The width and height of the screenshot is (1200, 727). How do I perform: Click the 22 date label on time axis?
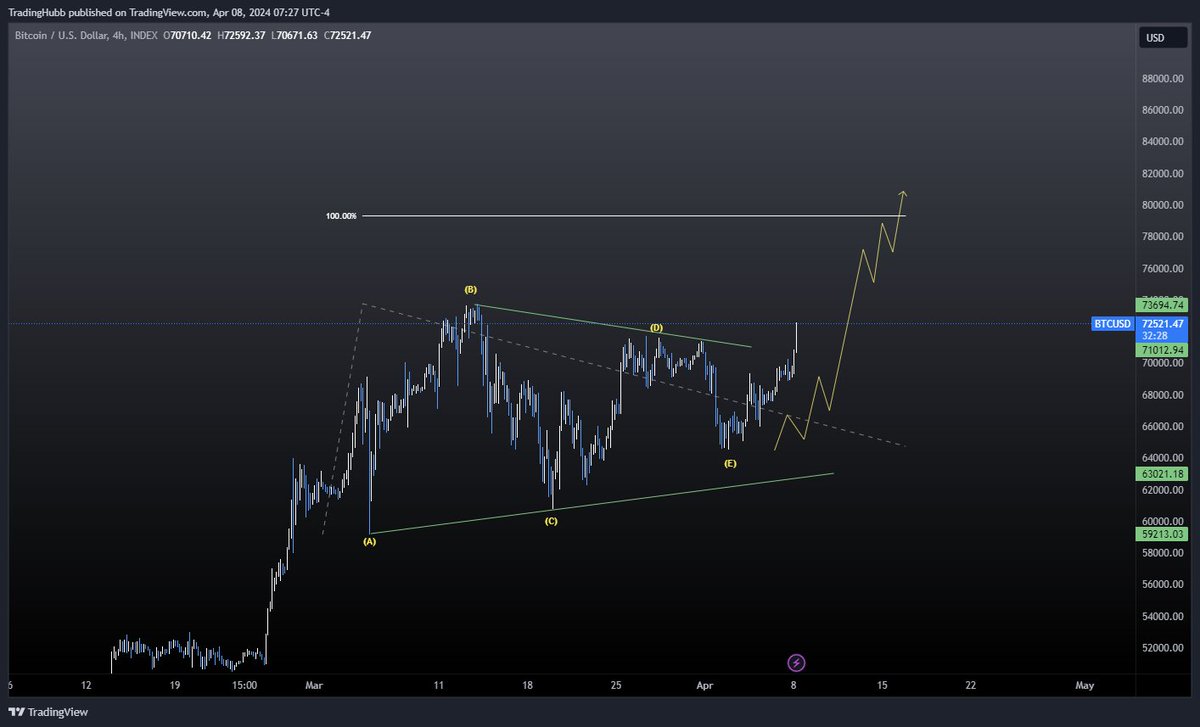(x=971, y=686)
